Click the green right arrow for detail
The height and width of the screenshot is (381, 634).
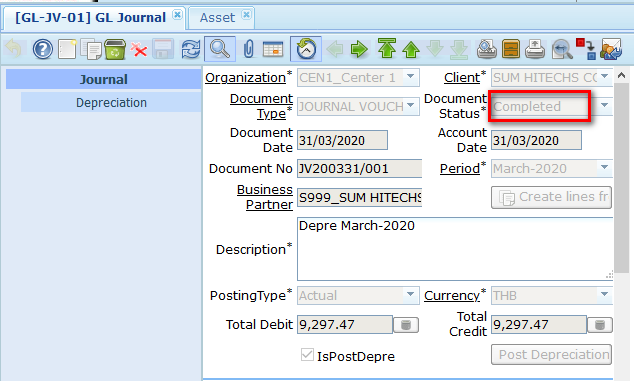click(x=359, y=49)
